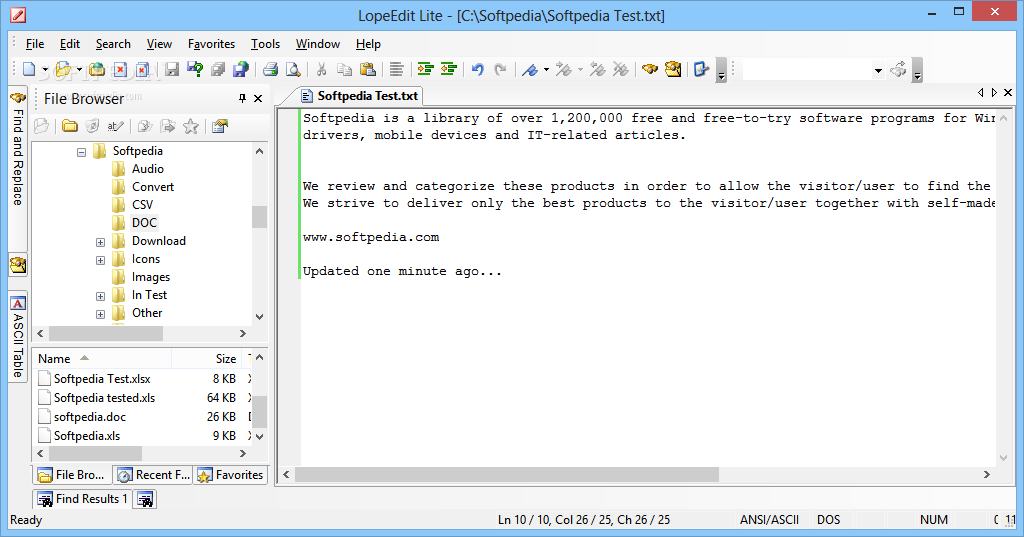Paste from clipboard icon in toolbar
This screenshot has width=1024, height=537.
coord(368,69)
